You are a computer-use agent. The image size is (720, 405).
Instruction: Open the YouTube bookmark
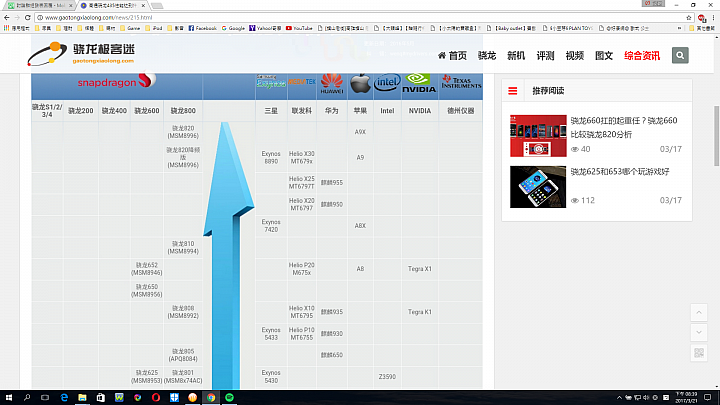pyautogui.click(x=299, y=28)
